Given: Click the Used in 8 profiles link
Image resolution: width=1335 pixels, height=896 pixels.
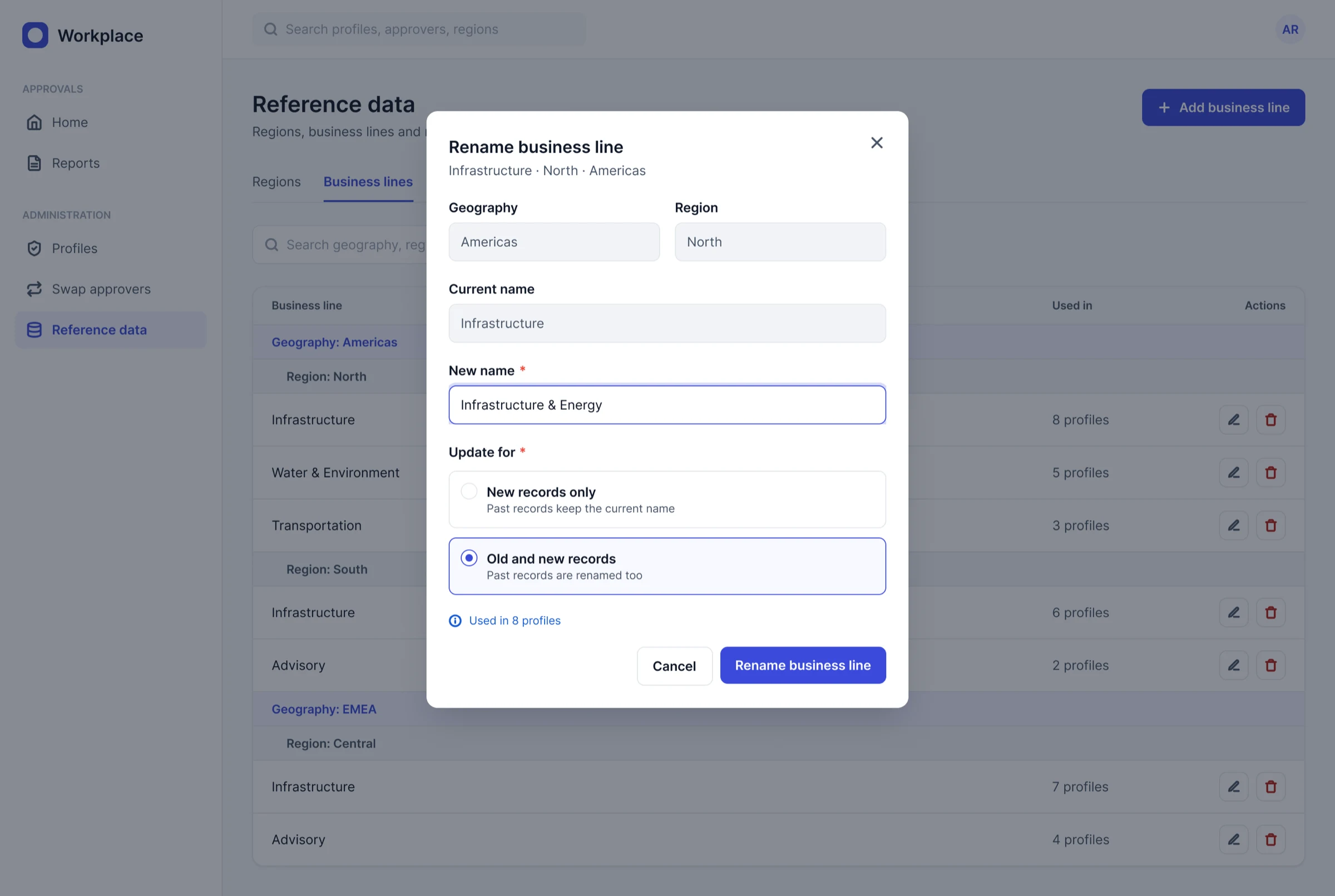Looking at the screenshot, I should 515,621.
